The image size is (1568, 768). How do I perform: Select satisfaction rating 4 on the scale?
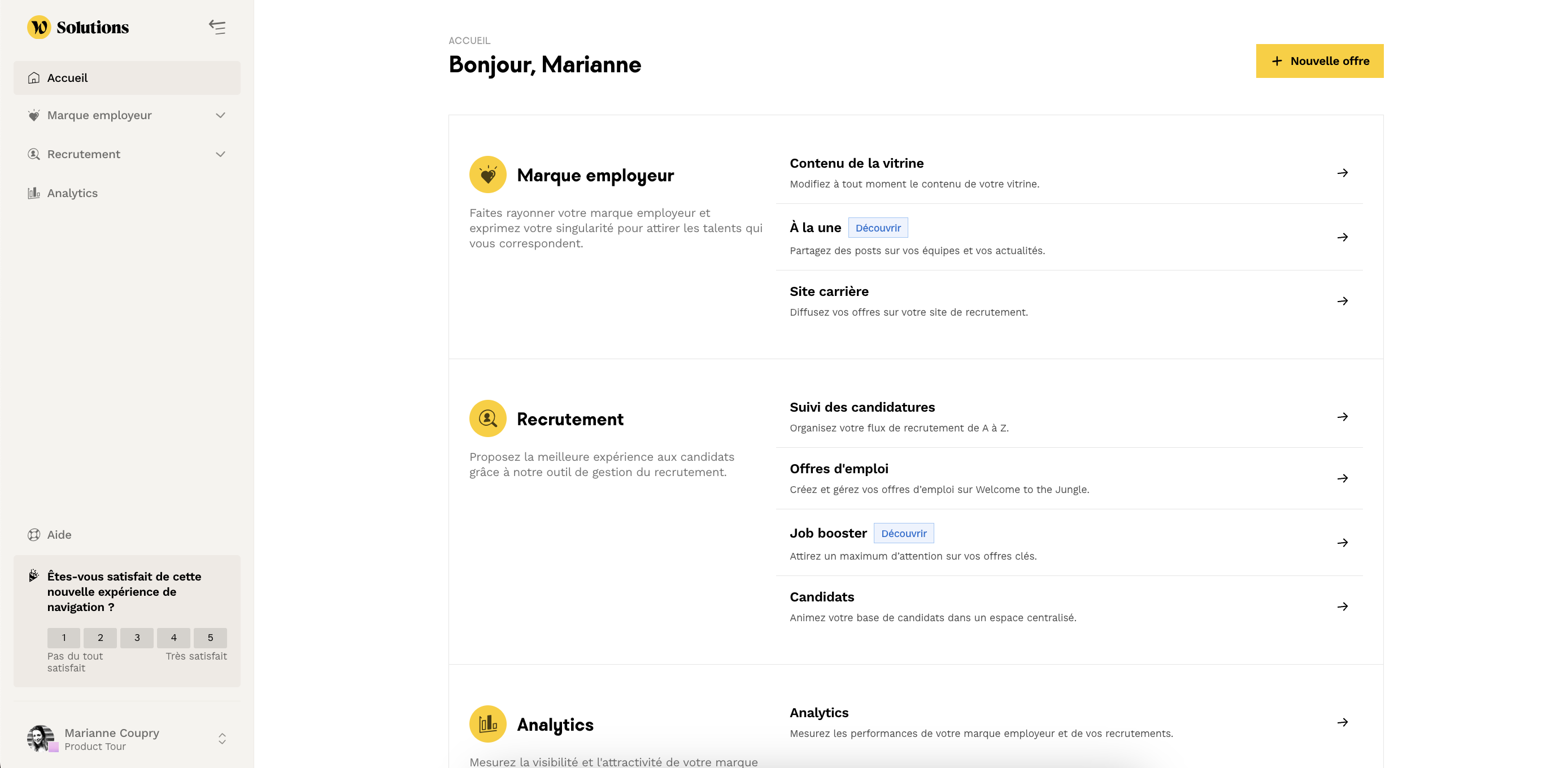(x=173, y=638)
